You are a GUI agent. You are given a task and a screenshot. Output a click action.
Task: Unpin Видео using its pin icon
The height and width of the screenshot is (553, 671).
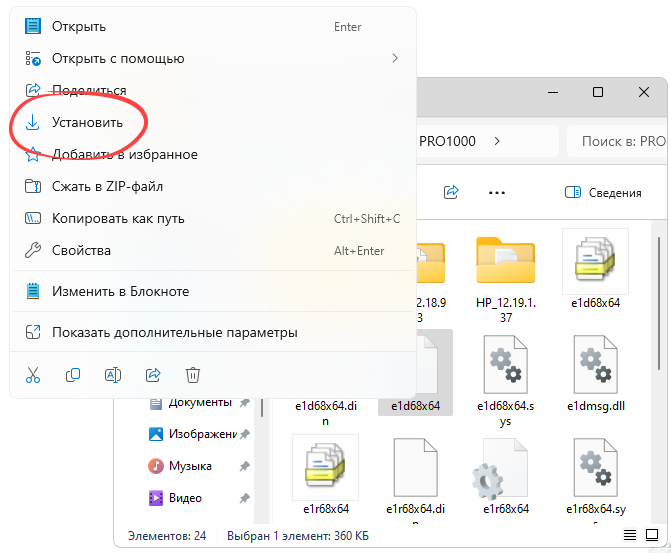click(x=244, y=498)
